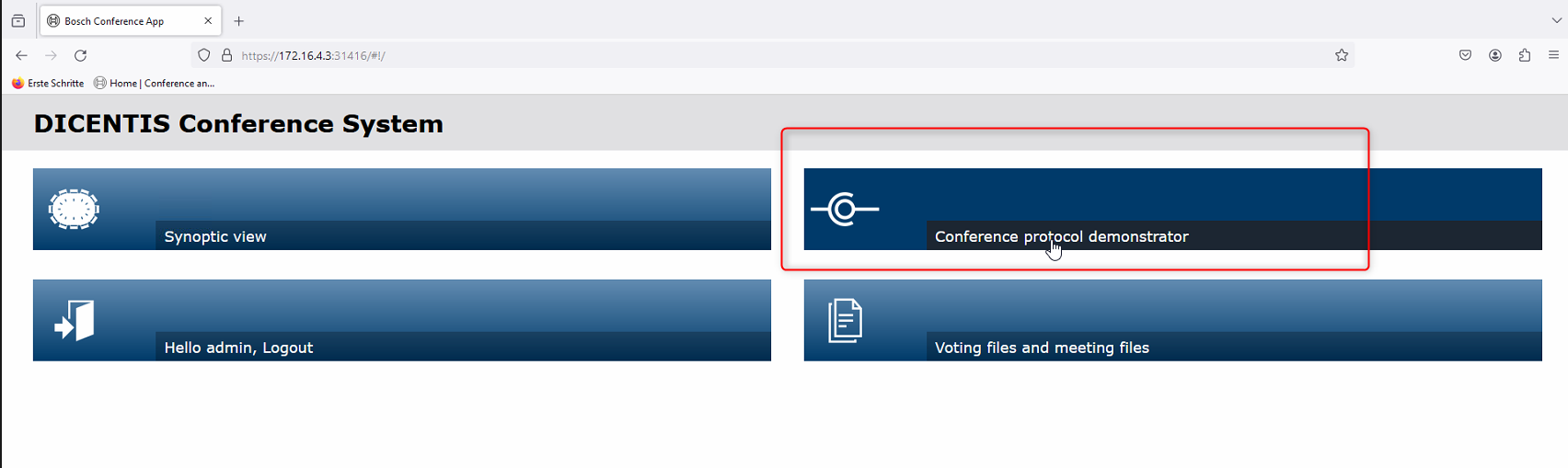Image resolution: width=1568 pixels, height=468 pixels.
Task: Reload the current page
Action: (81, 55)
